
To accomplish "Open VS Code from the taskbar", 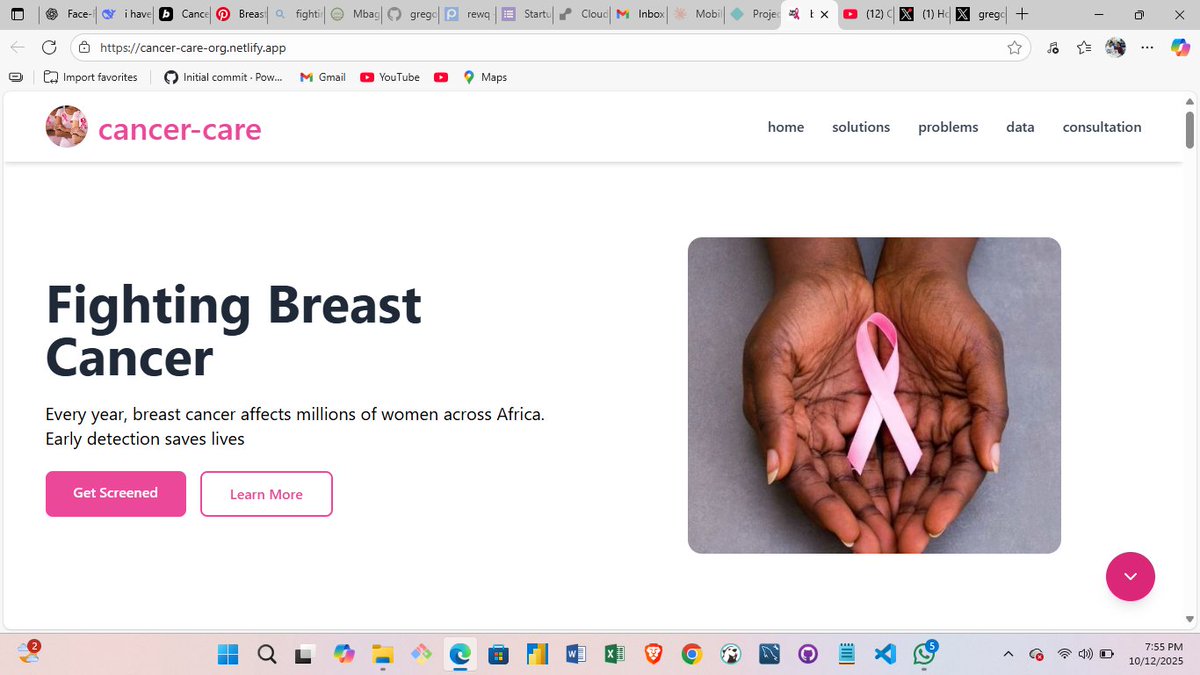I will pos(884,655).
